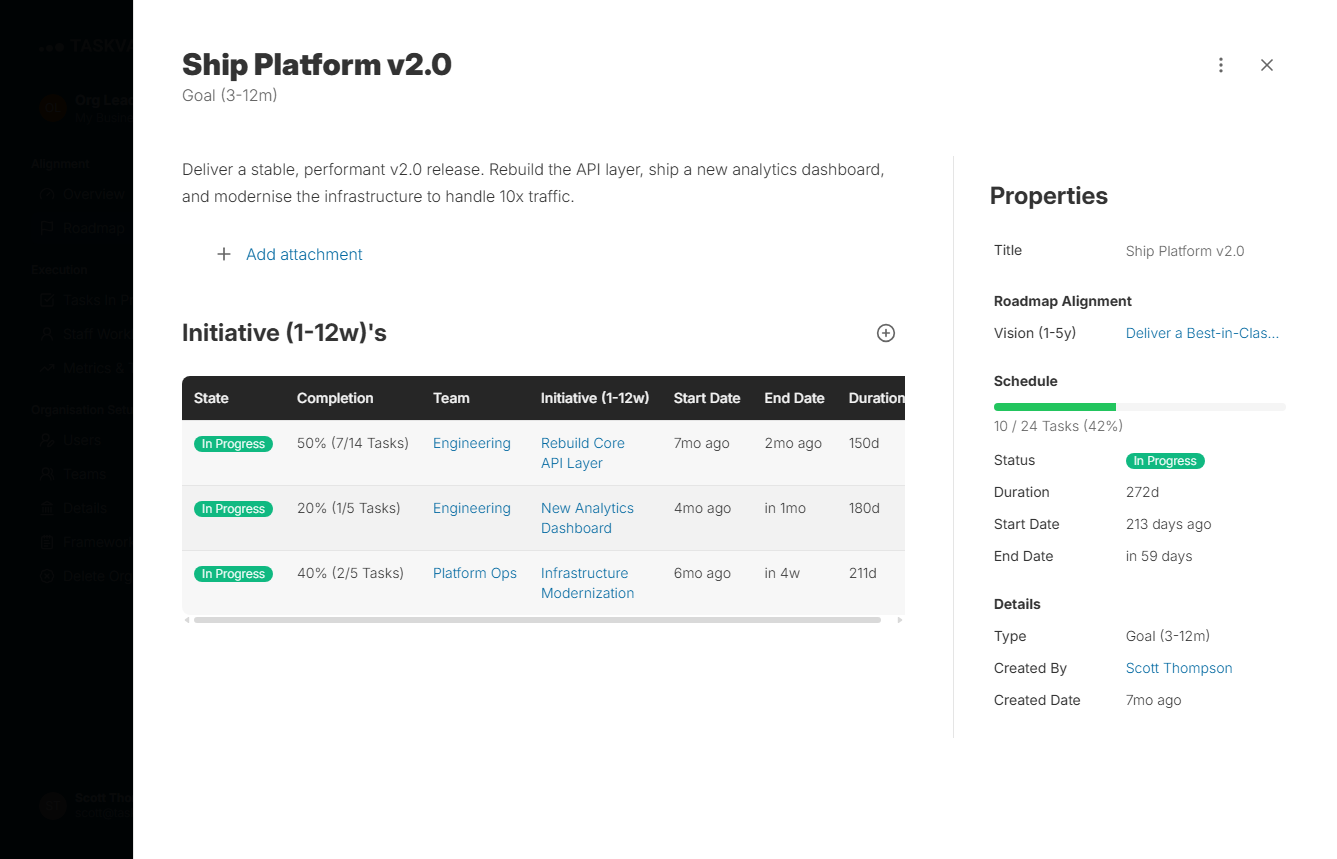1337x859 pixels.
Task: Add a new initiative with the circled plus
Action: click(x=886, y=333)
